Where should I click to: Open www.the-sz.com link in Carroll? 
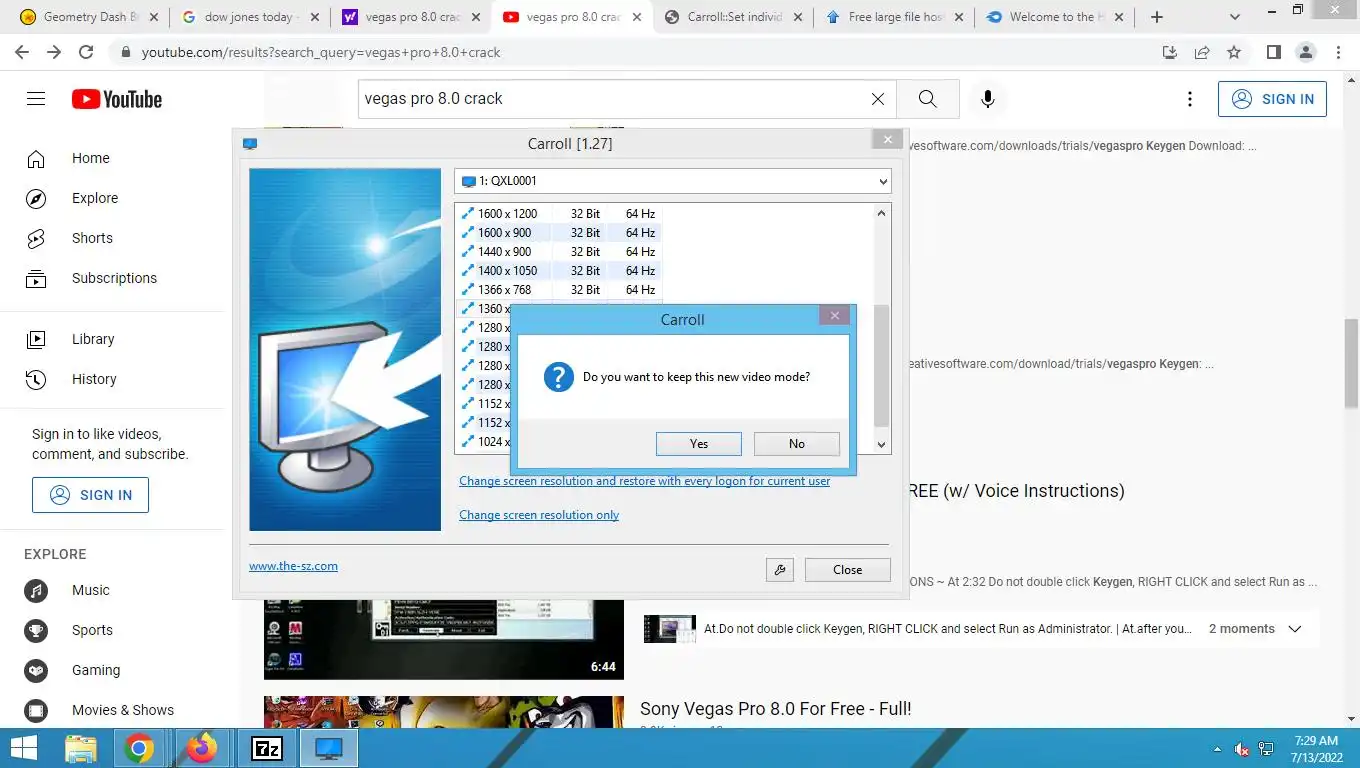(x=293, y=566)
